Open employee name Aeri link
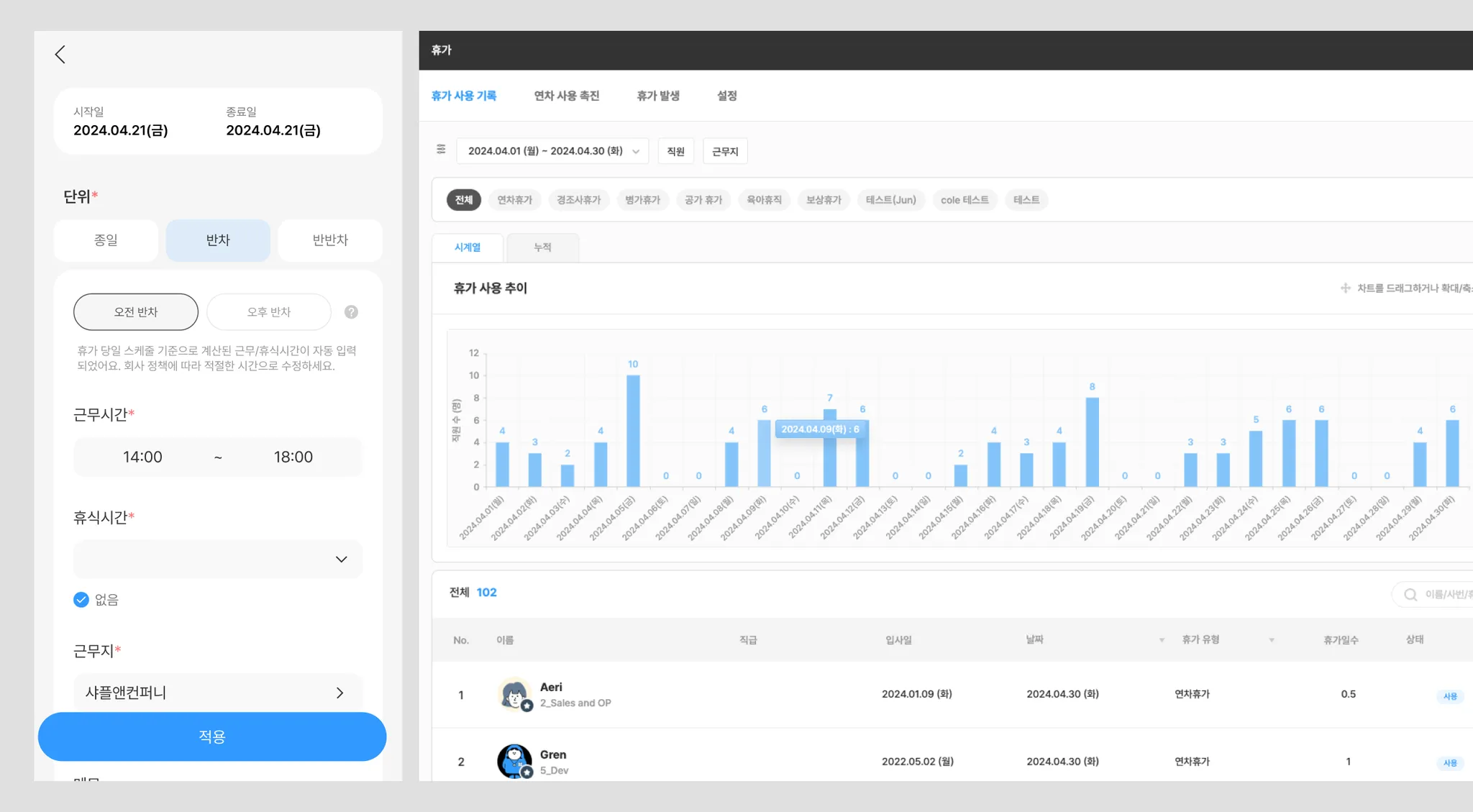The image size is (1473, 812). (x=552, y=687)
